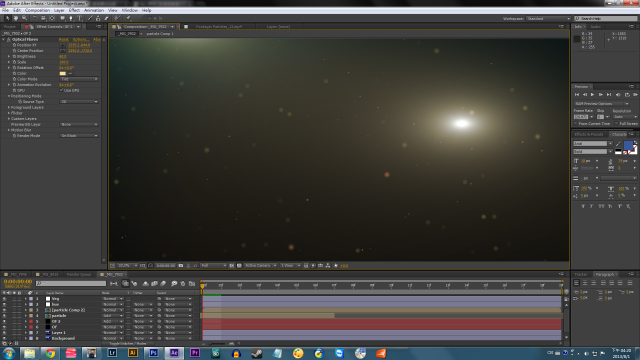Image resolution: width=640 pixels, height=360 pixels.
Task: Expand the Foreground Layers group
Action: [9, 107]
